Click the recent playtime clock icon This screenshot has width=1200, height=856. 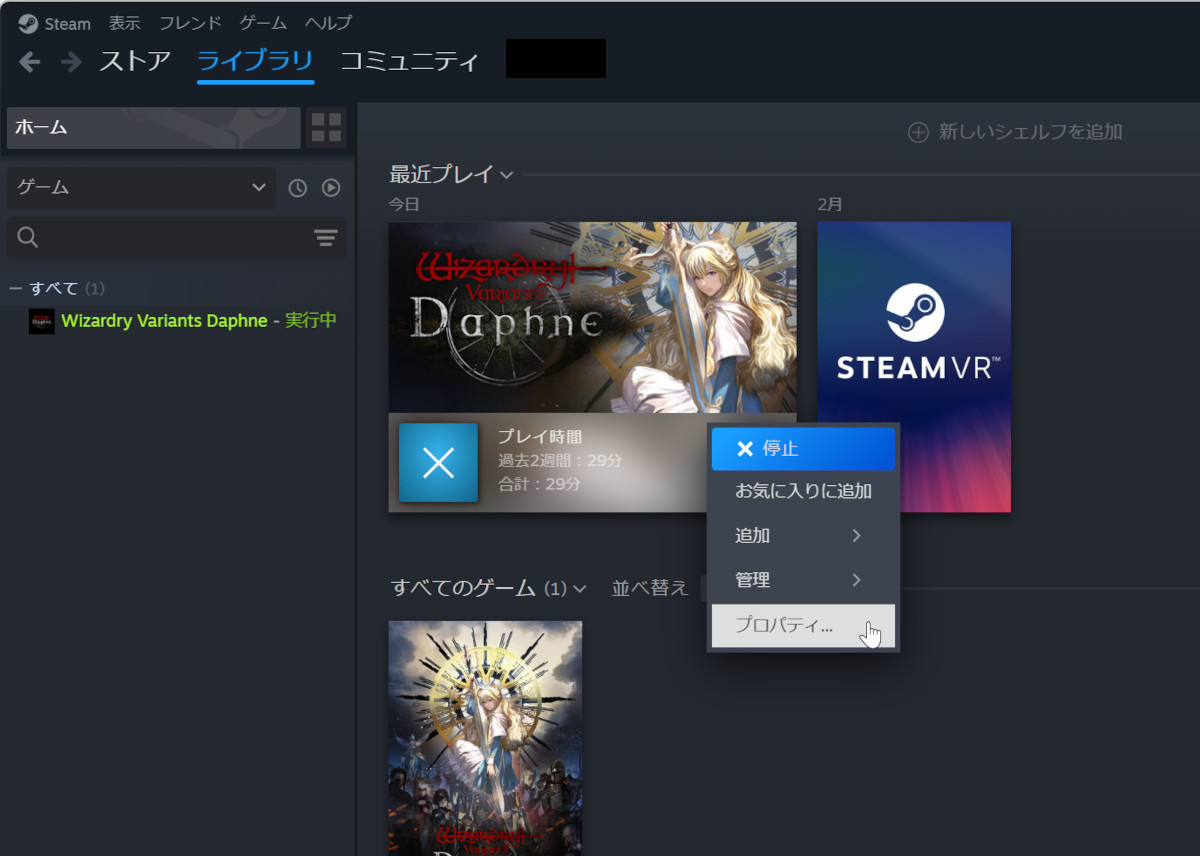click(297, 187)
